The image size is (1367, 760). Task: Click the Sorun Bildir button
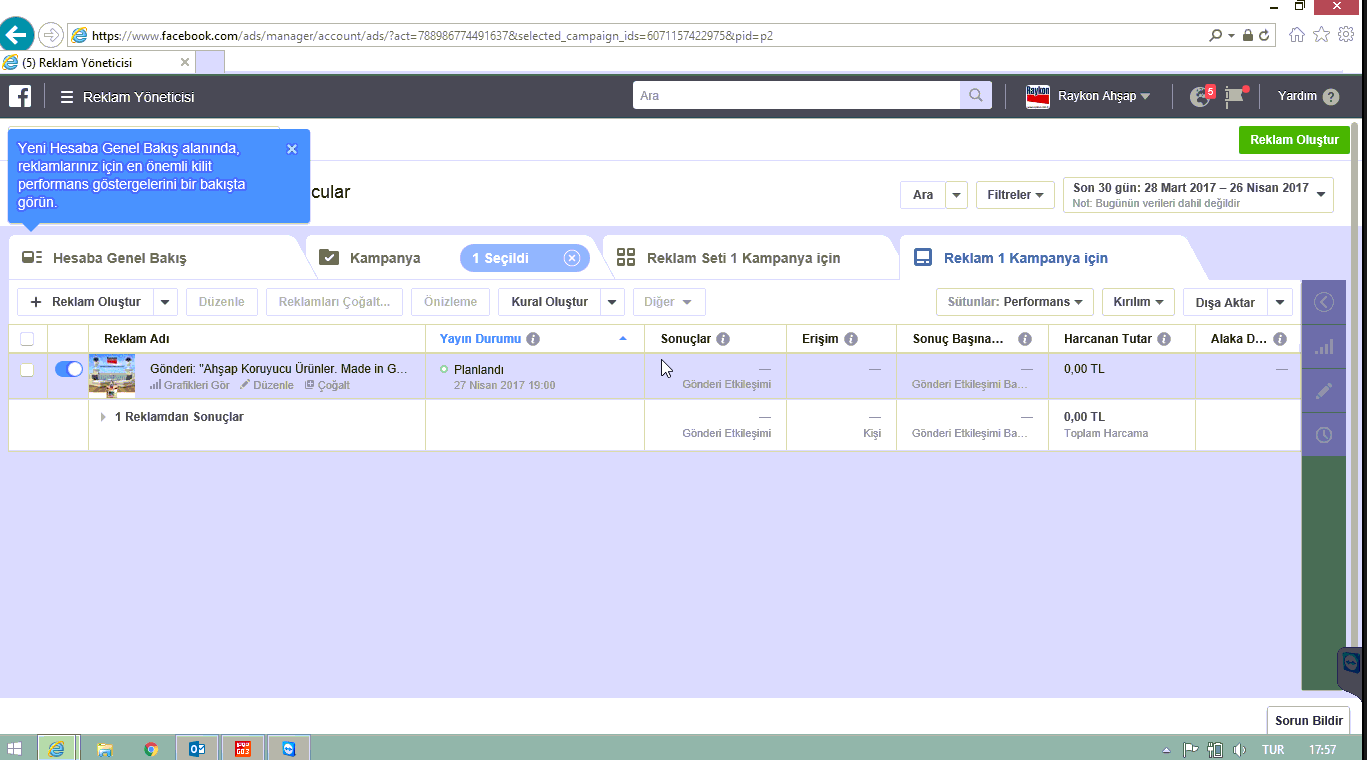click(1308, 720)
